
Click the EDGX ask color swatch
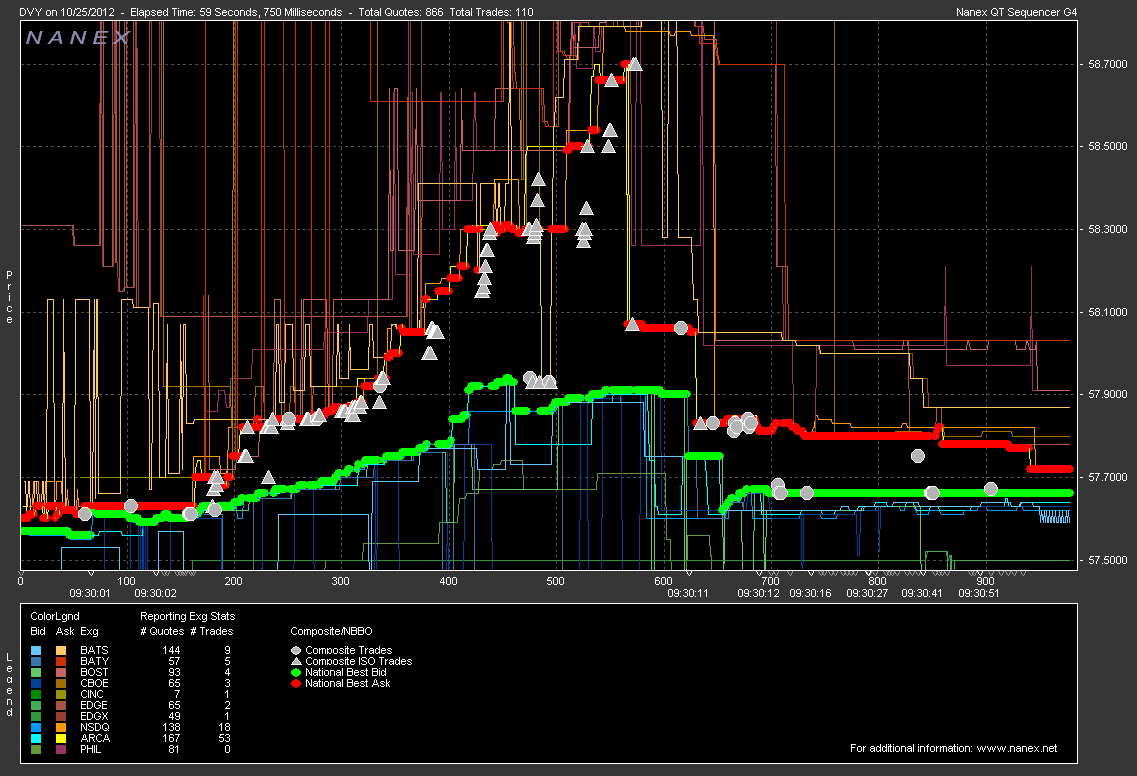pyautogui.click(x=61, y=716)
